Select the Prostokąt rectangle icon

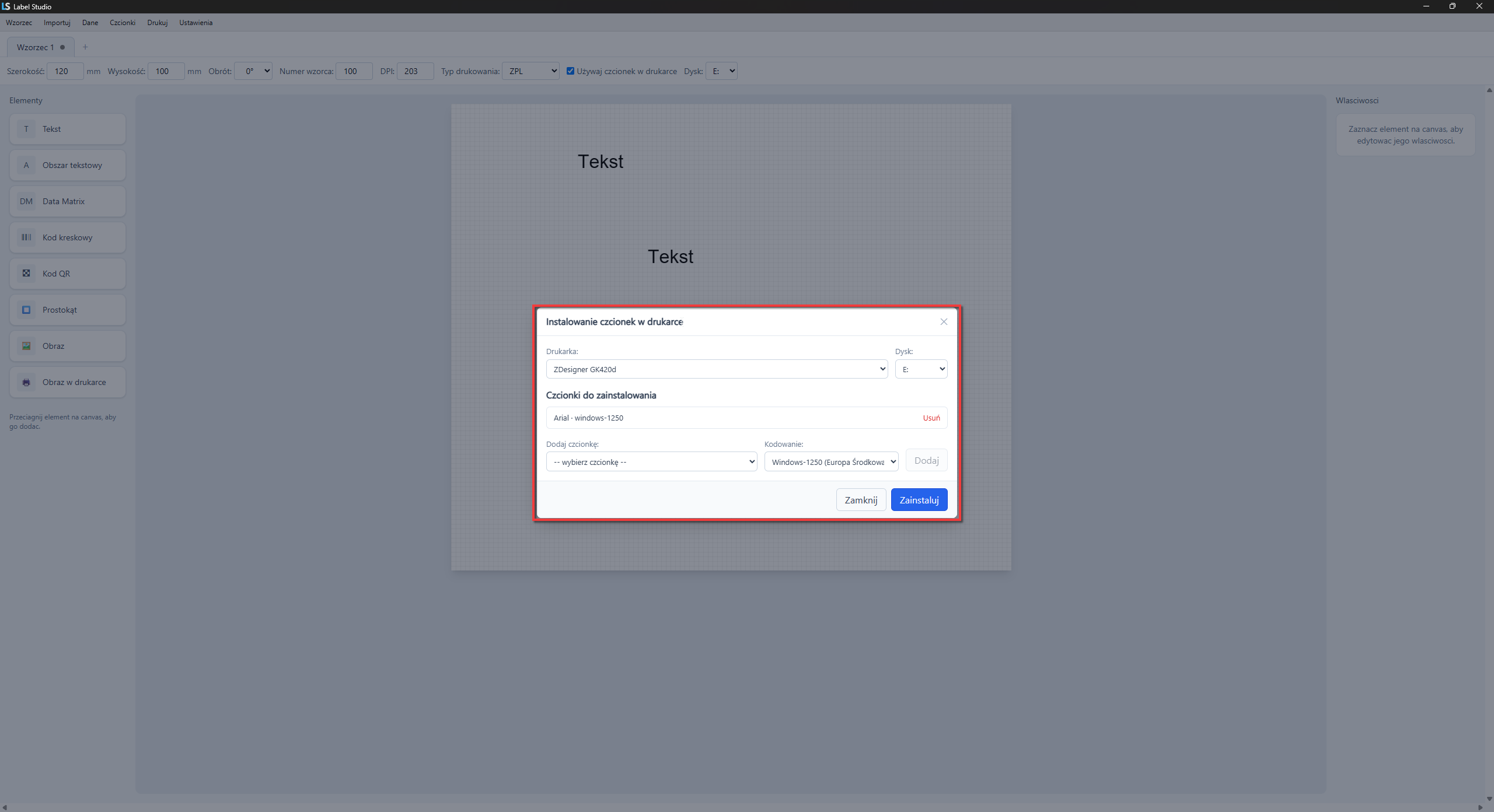[x=26, y=310]
